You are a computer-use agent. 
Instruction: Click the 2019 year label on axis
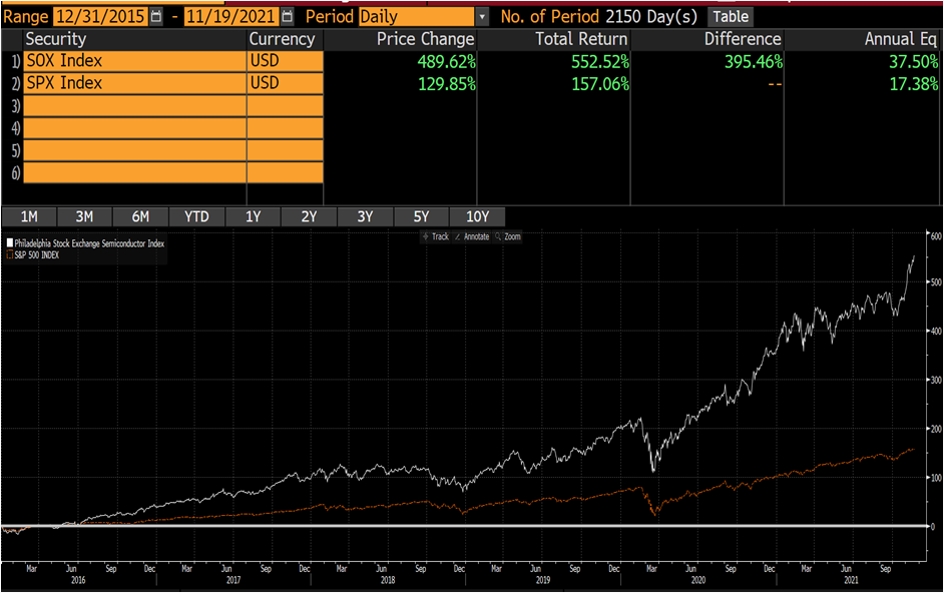pyautogui.click(x=542, y=580)
